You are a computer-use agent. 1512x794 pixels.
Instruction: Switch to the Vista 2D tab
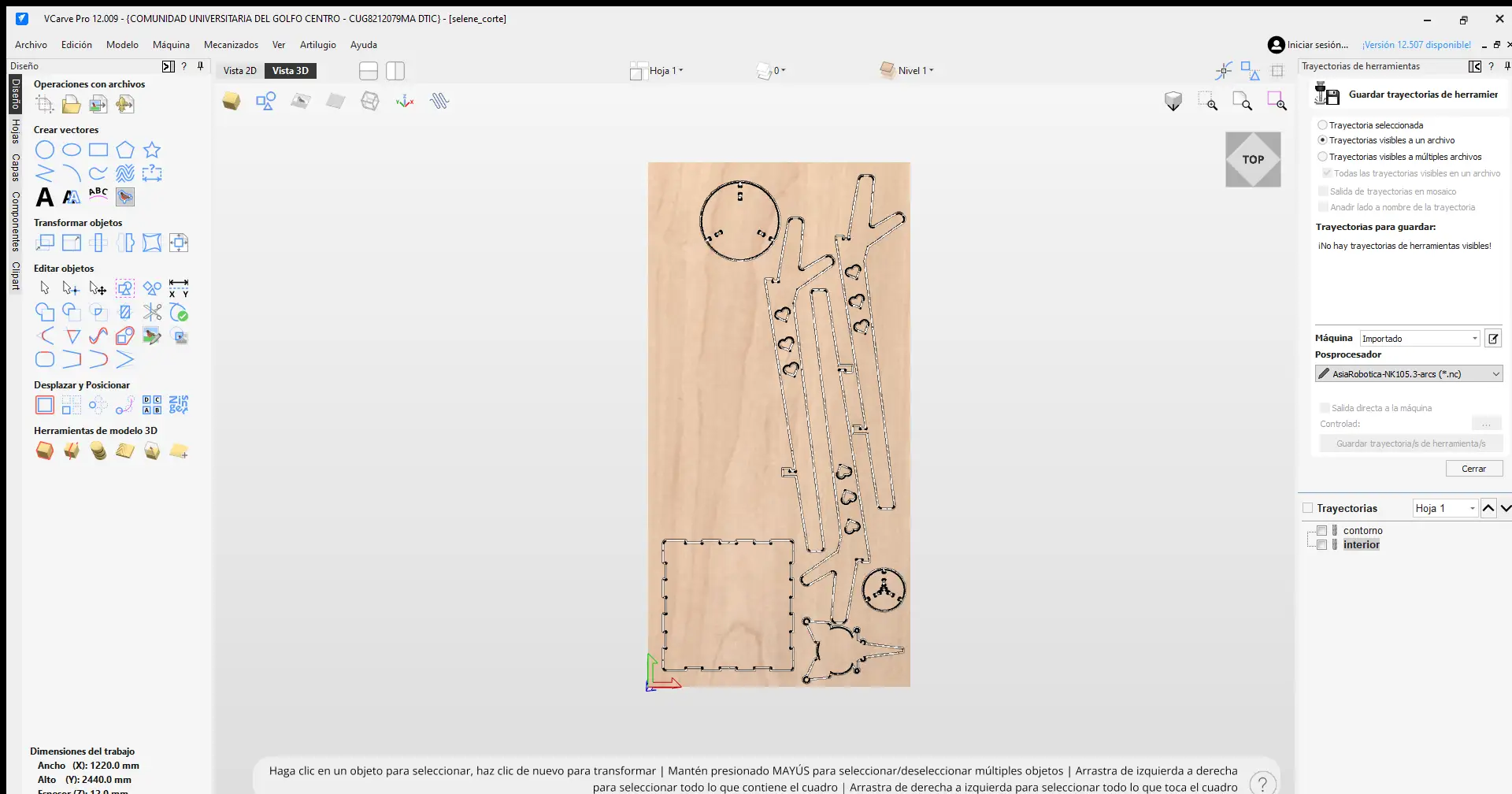click(240, 71)
